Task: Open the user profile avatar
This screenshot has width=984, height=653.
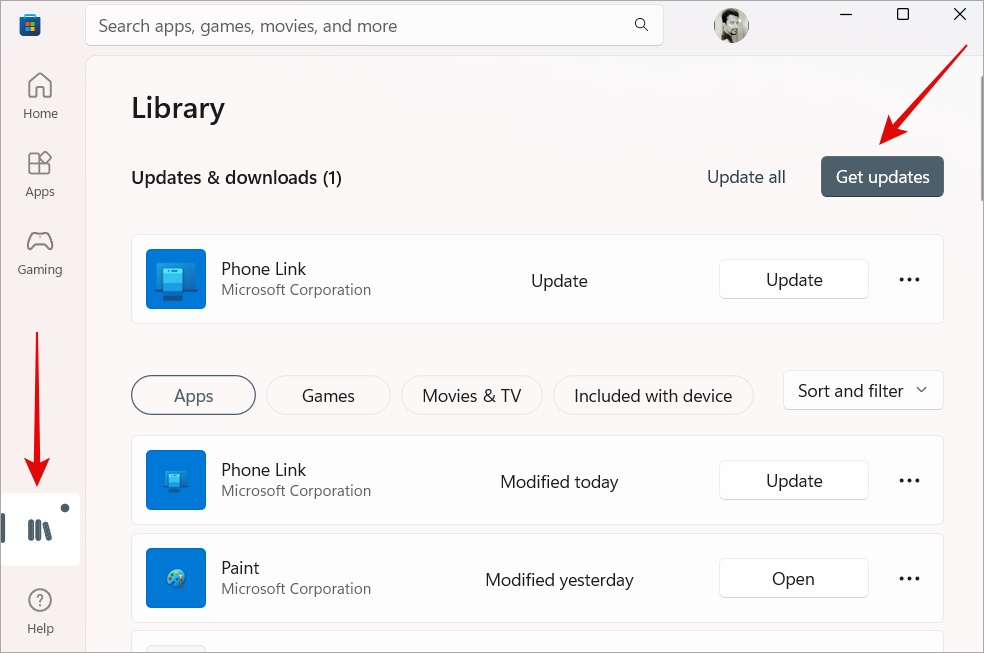Action: pos(731,26)
